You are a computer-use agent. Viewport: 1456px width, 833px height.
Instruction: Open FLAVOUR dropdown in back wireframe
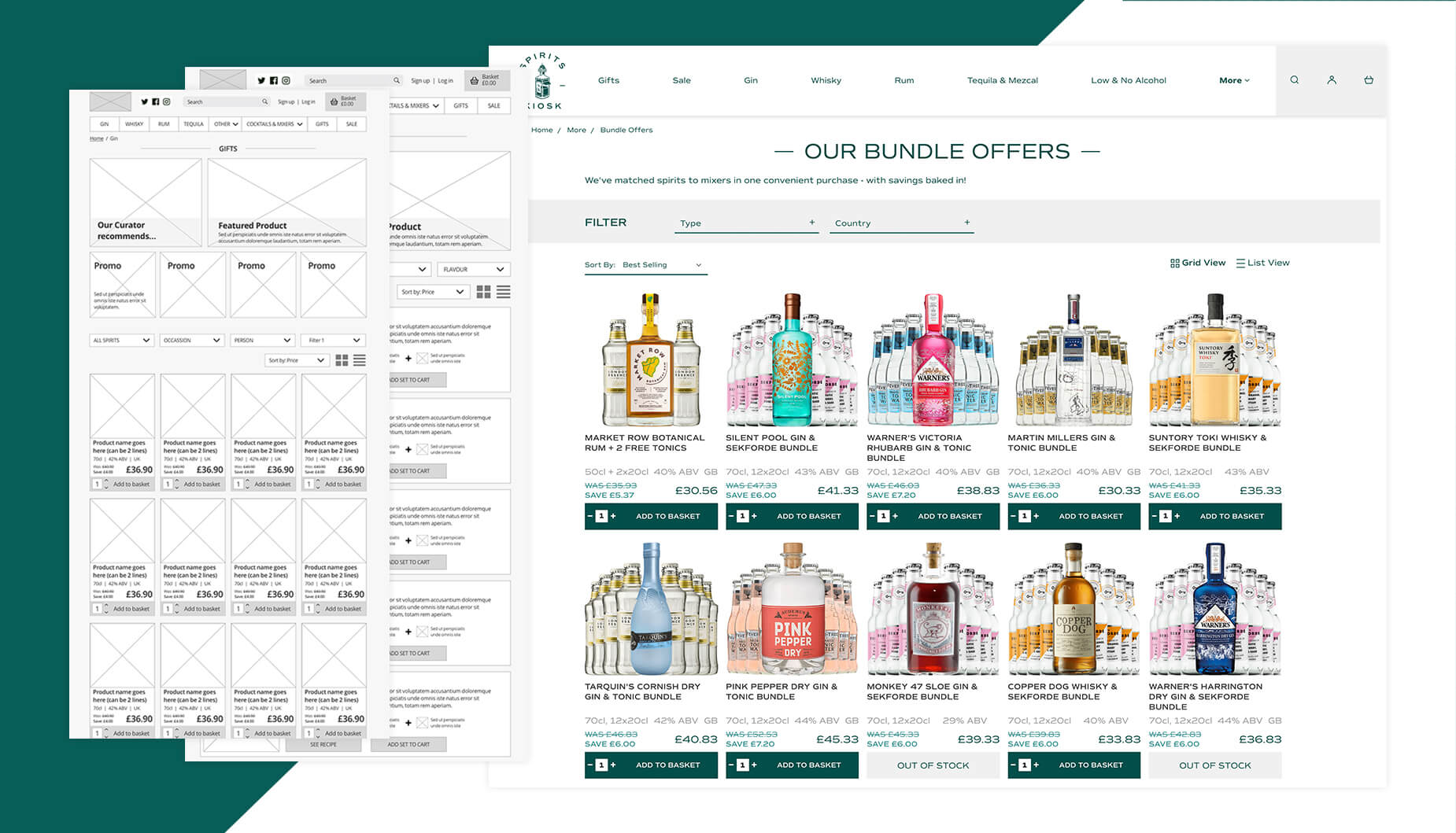(474, 269)
